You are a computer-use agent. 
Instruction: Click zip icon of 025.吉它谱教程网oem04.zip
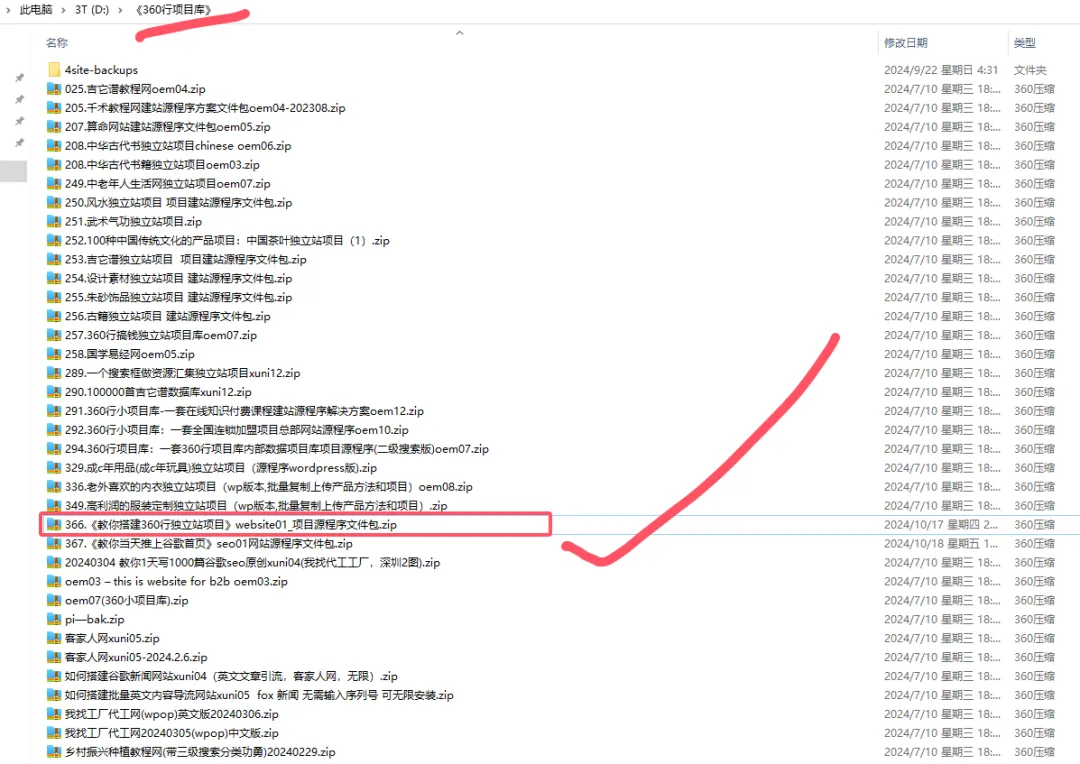(54, 89)
